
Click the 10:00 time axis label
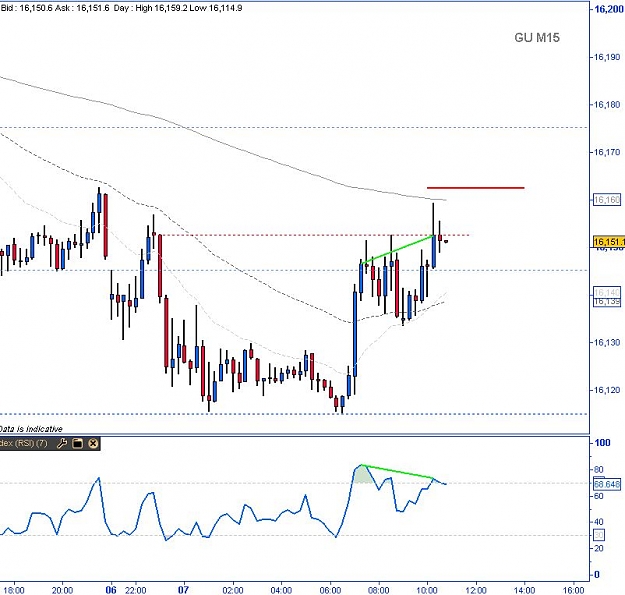(x=427, y=590)
